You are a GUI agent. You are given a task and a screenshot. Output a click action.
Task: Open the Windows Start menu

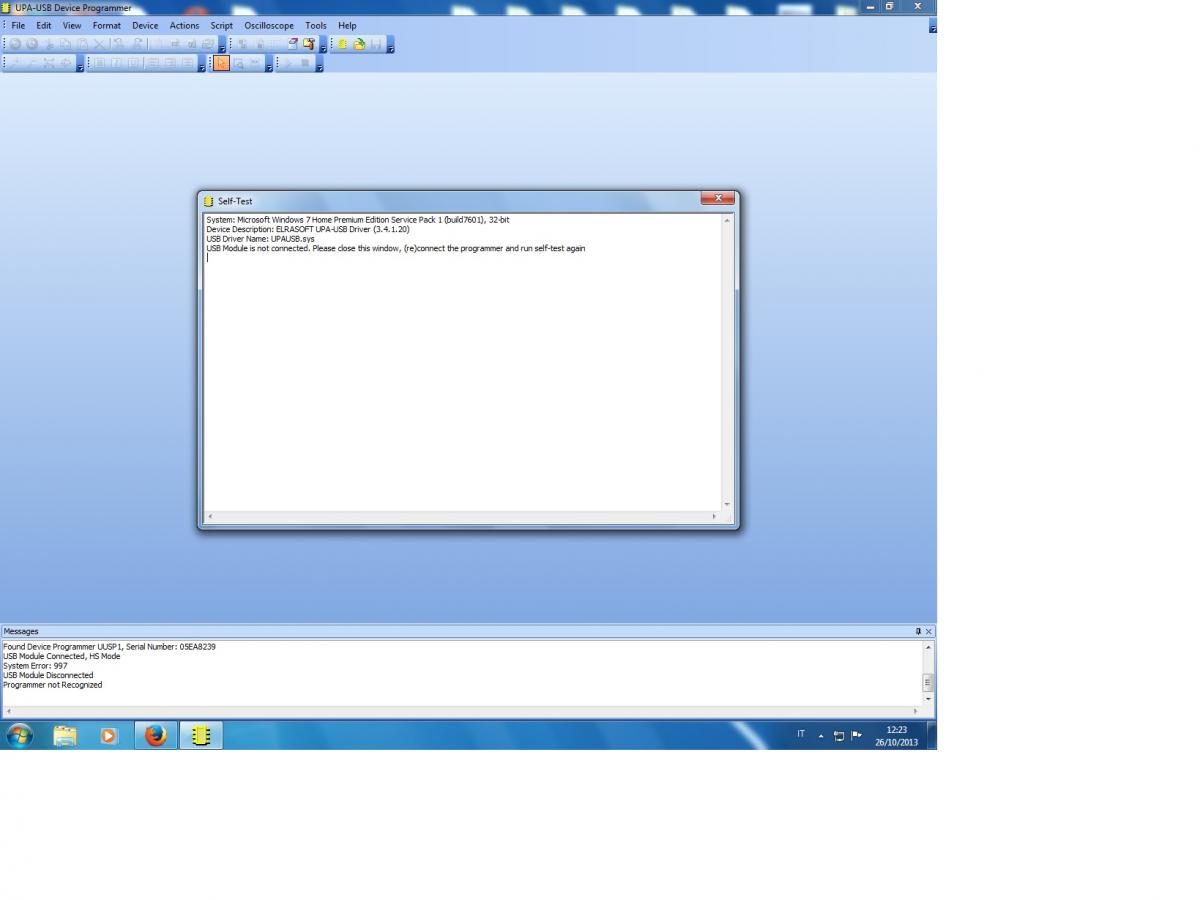pyautogui.click(x=19, y=736)
